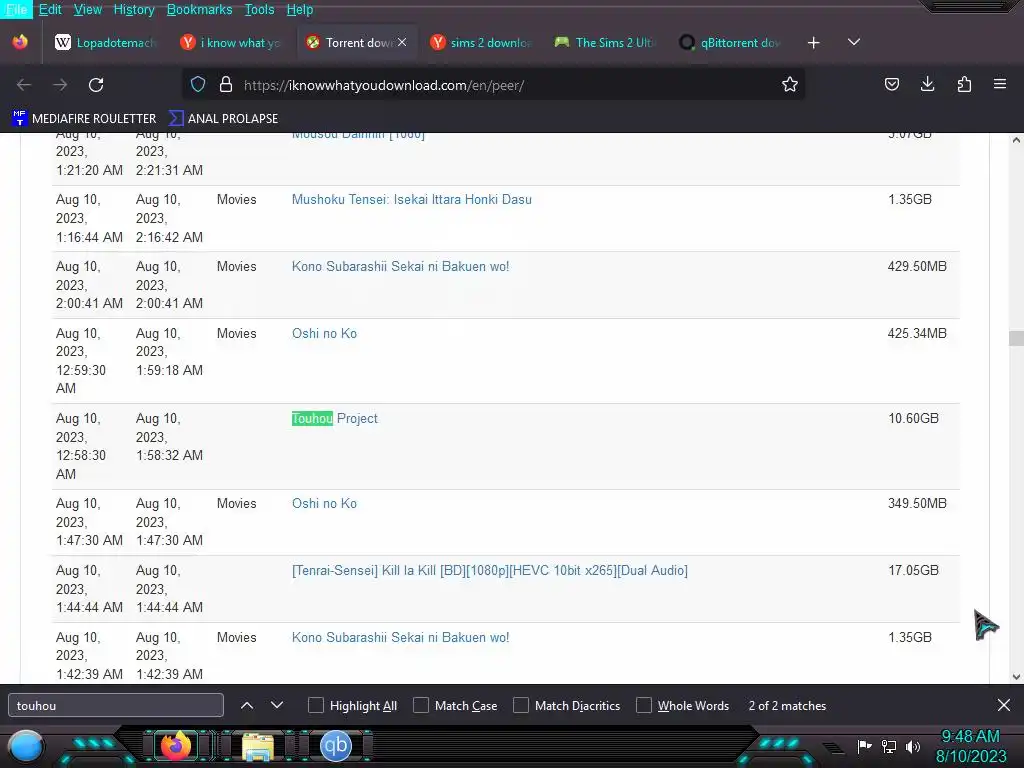Open the Bookmarks menu
Image resolution: width=1024 pixels, height=768 pixels.
[x=200, y=9]
